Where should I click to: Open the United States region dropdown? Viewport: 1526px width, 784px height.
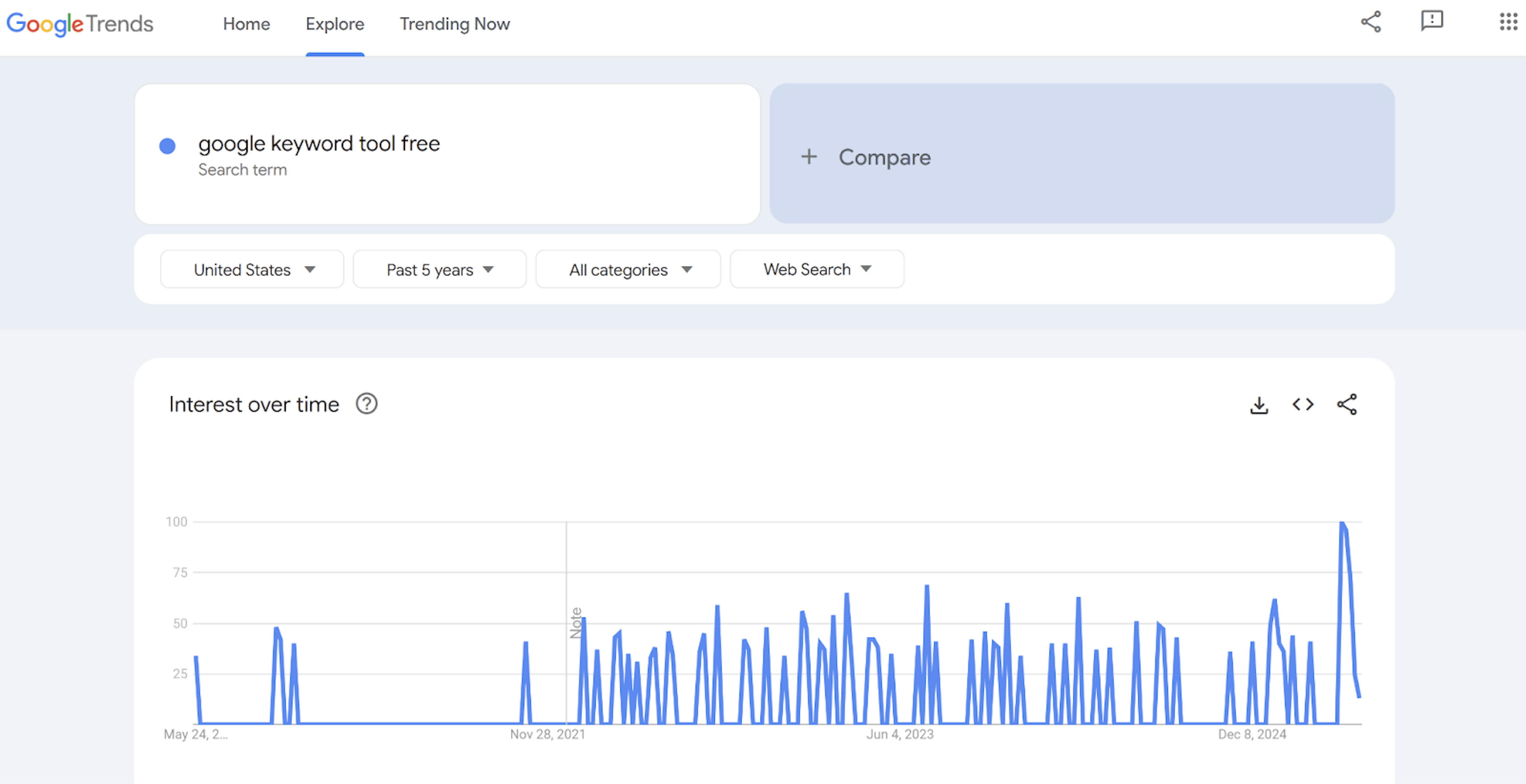click(x=252, y=269)
